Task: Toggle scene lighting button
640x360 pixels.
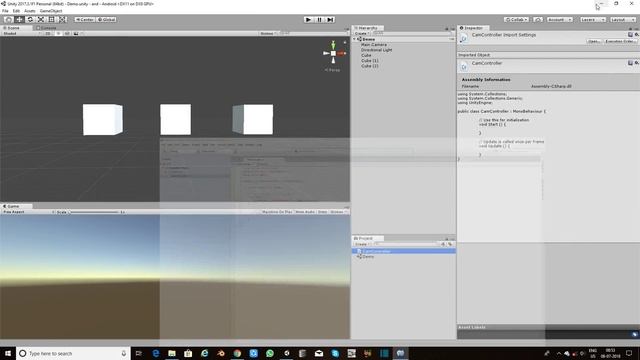Action: (x=58, y=33)
